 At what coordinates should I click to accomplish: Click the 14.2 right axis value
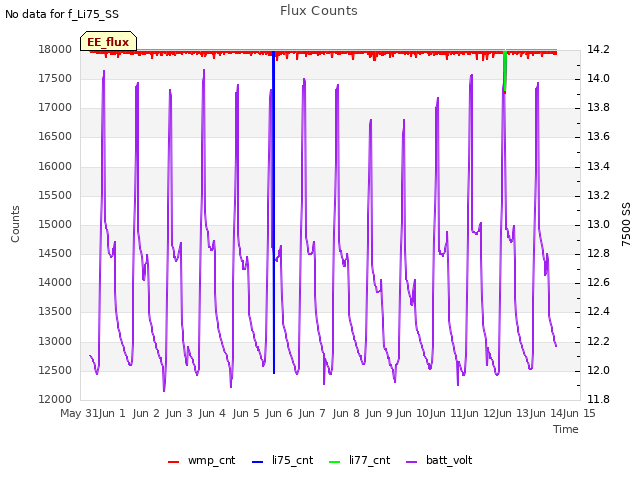coord(598,49)
